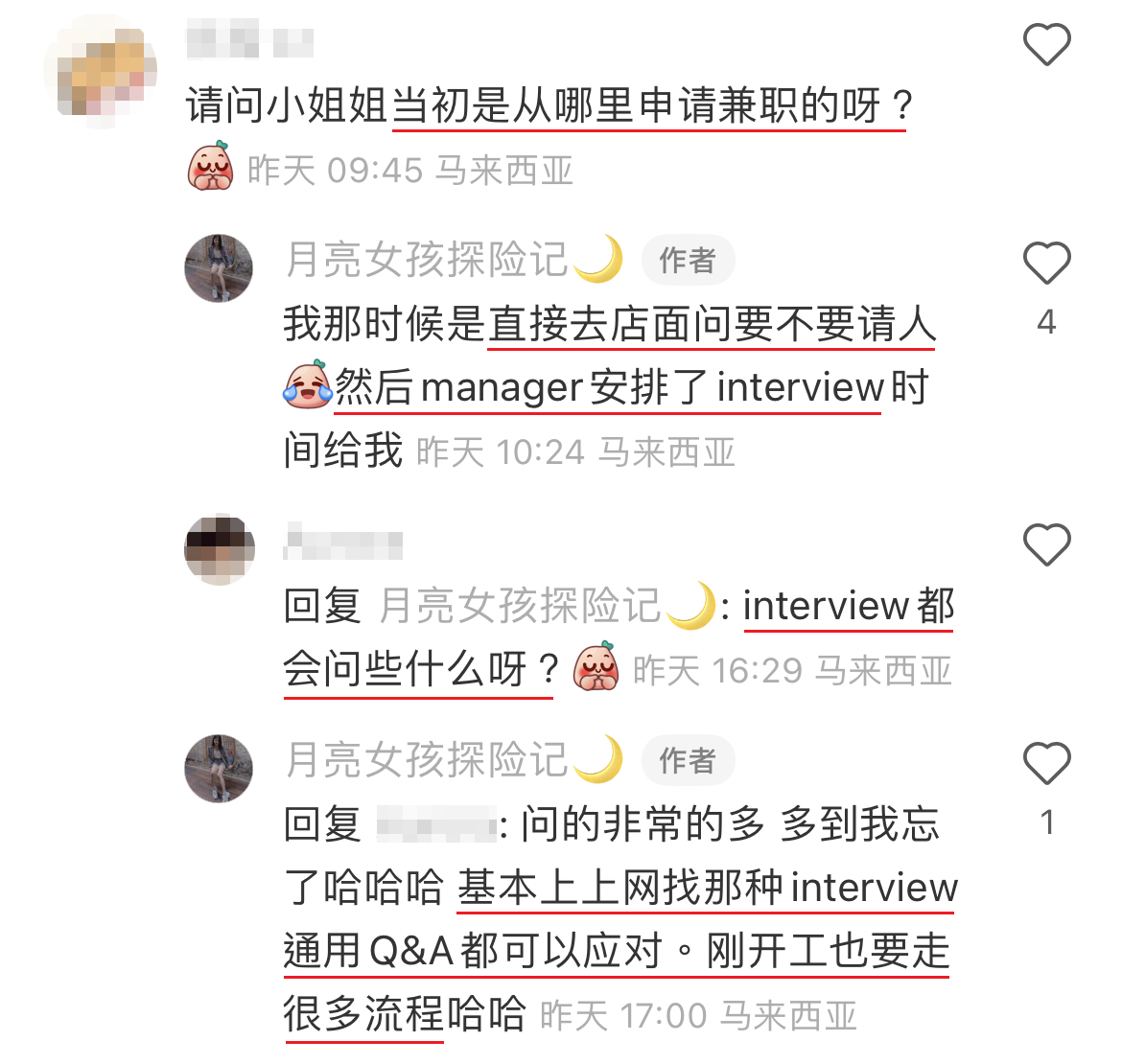Open the 月亮女孩探险记 username above the last reply
Screen dimensions: 1122x1064
click(x=454, y=759)
